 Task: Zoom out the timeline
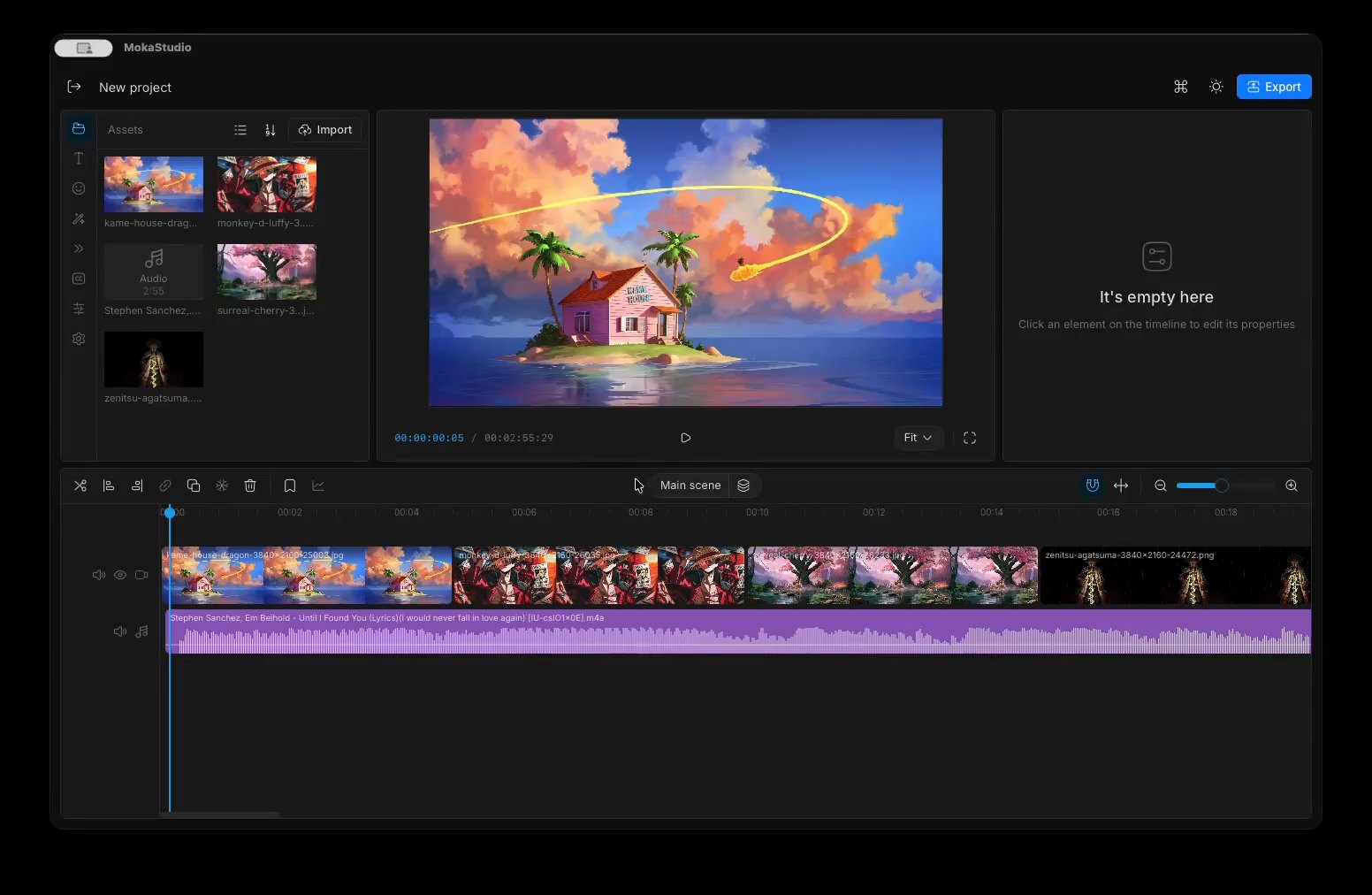1161,486
